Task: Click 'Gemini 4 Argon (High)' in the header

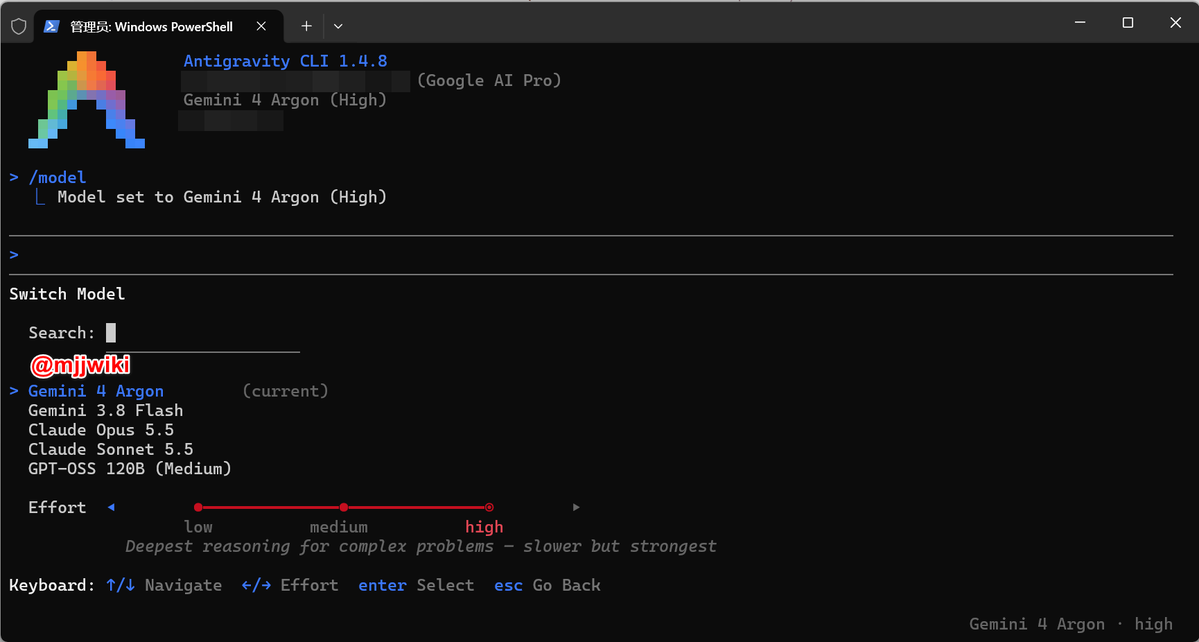Action: coord(285,100)
